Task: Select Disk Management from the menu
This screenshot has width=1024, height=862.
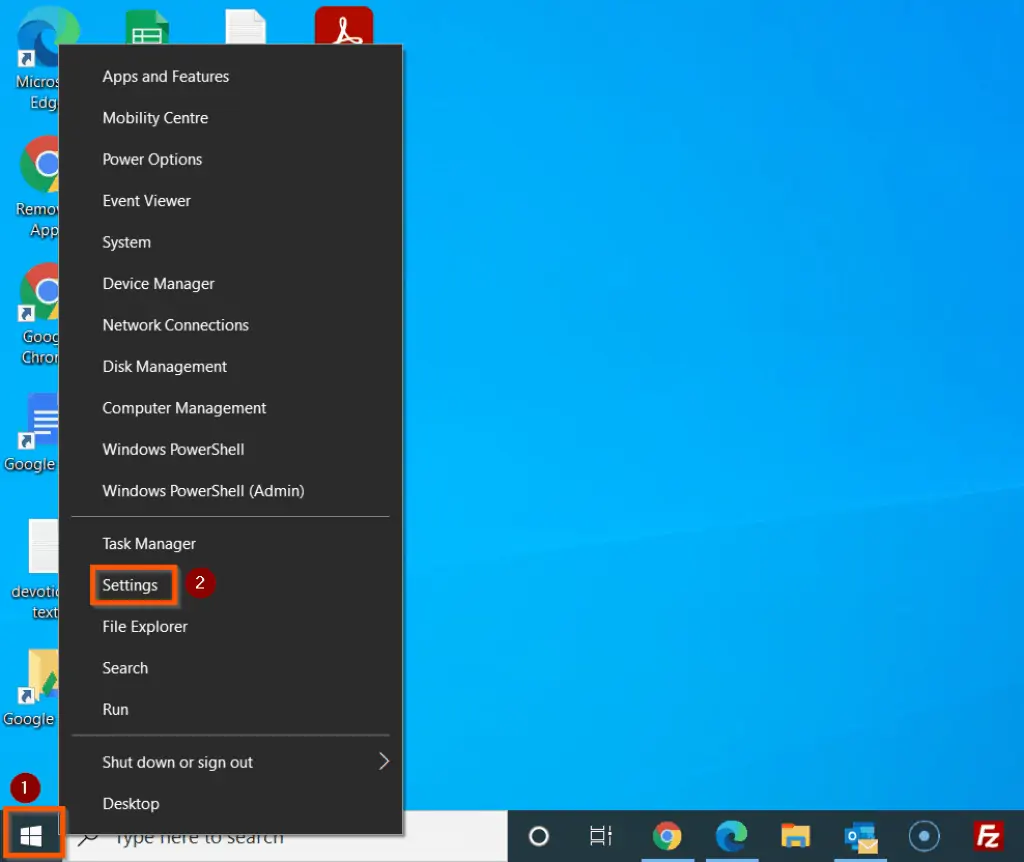Action: 164,366
